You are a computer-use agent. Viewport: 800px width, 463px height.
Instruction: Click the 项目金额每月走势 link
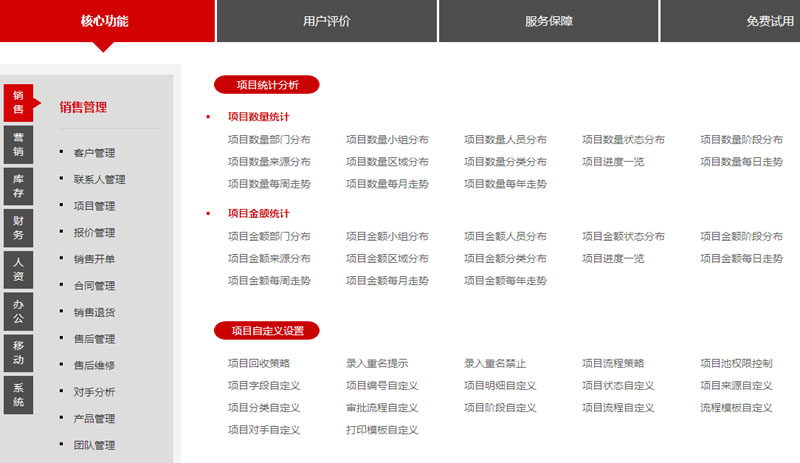point(387,281)
